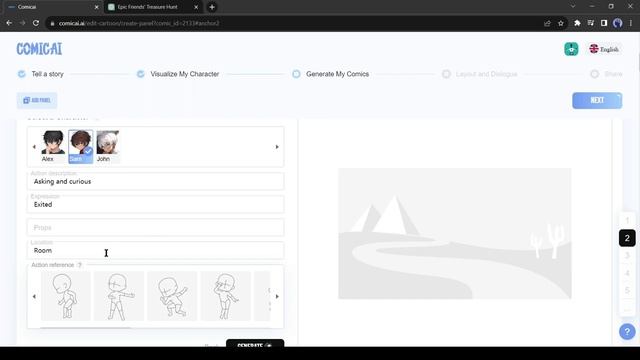Jump to panel 1 in navigator

[x=627, y=221]
